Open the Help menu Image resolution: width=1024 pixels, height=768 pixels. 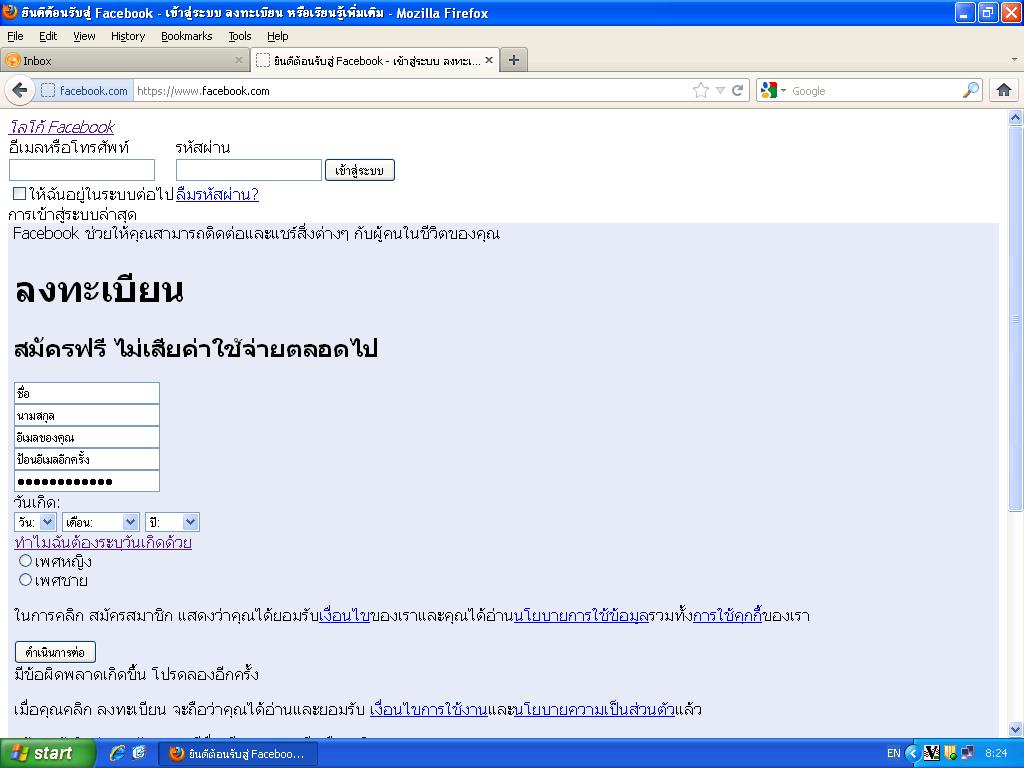pos(278,36)
